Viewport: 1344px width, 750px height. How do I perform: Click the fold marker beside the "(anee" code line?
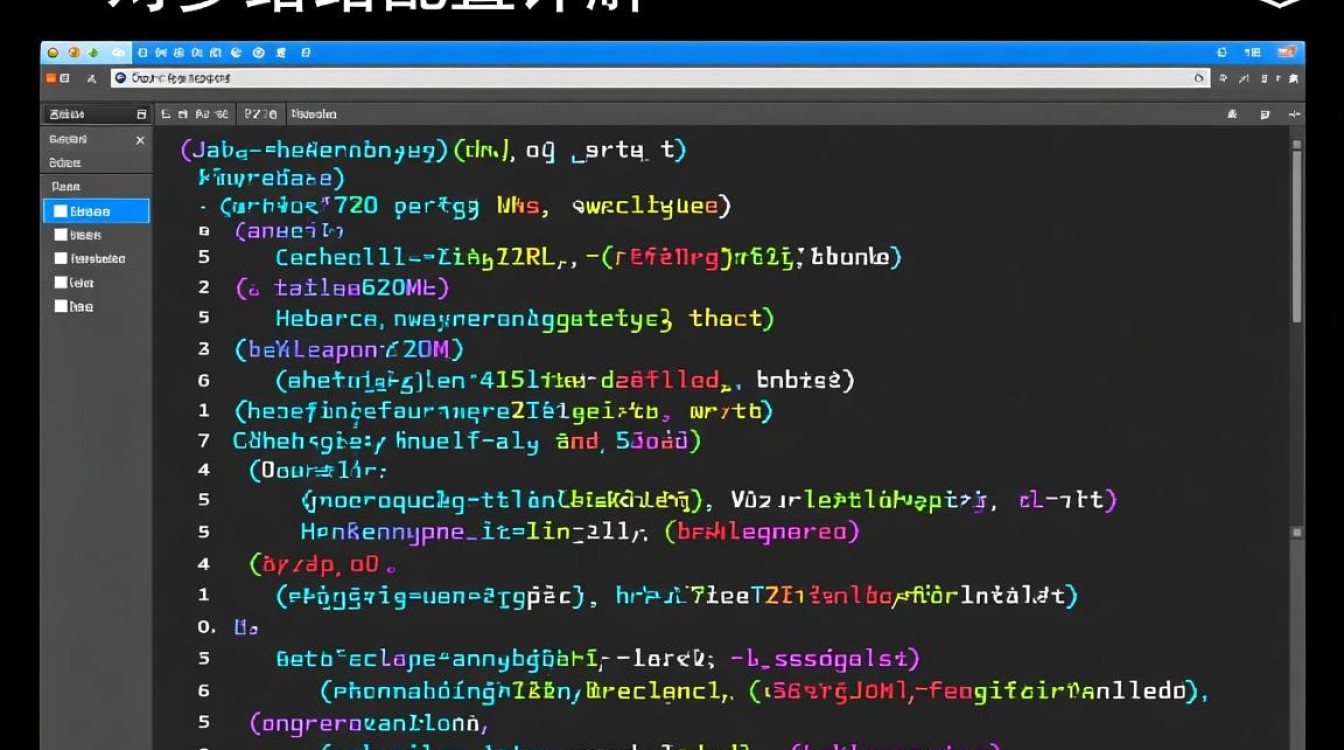(x=204, y=231)
